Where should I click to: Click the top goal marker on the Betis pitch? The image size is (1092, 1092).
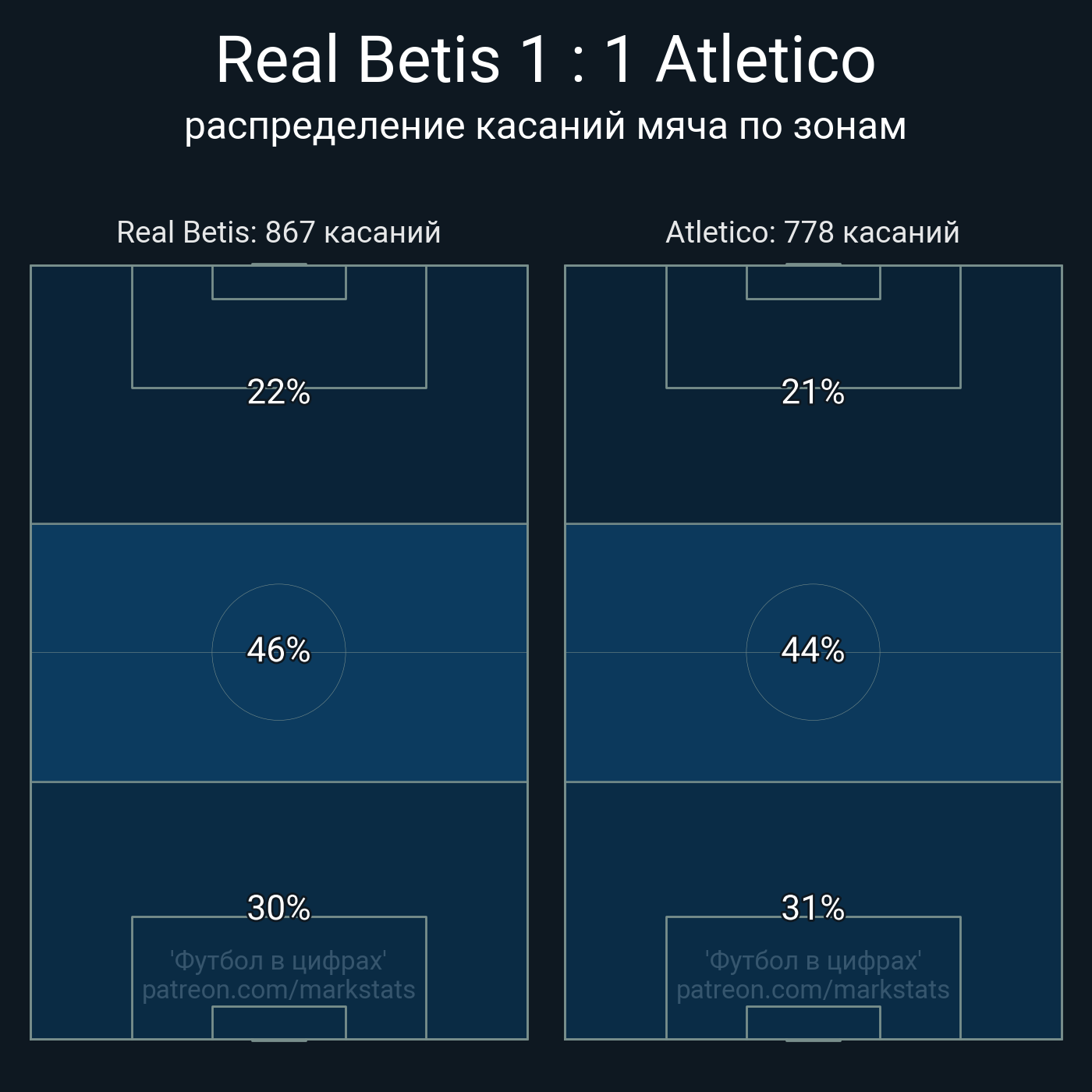point(278,264)
